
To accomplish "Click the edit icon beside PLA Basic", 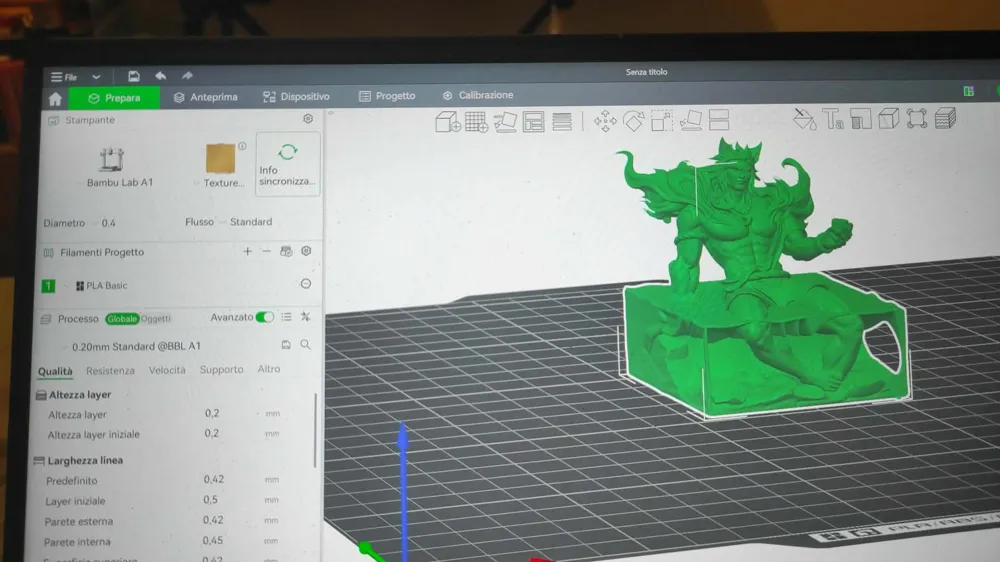I will click(306, 284).
